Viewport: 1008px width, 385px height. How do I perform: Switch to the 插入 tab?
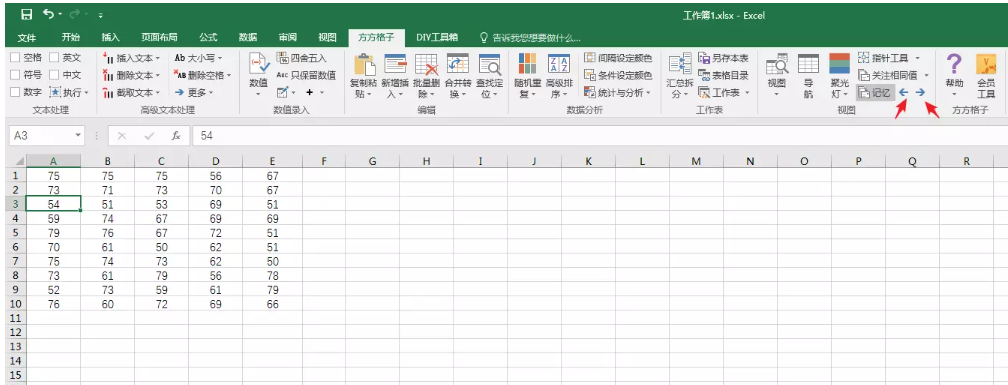[111, 37]
